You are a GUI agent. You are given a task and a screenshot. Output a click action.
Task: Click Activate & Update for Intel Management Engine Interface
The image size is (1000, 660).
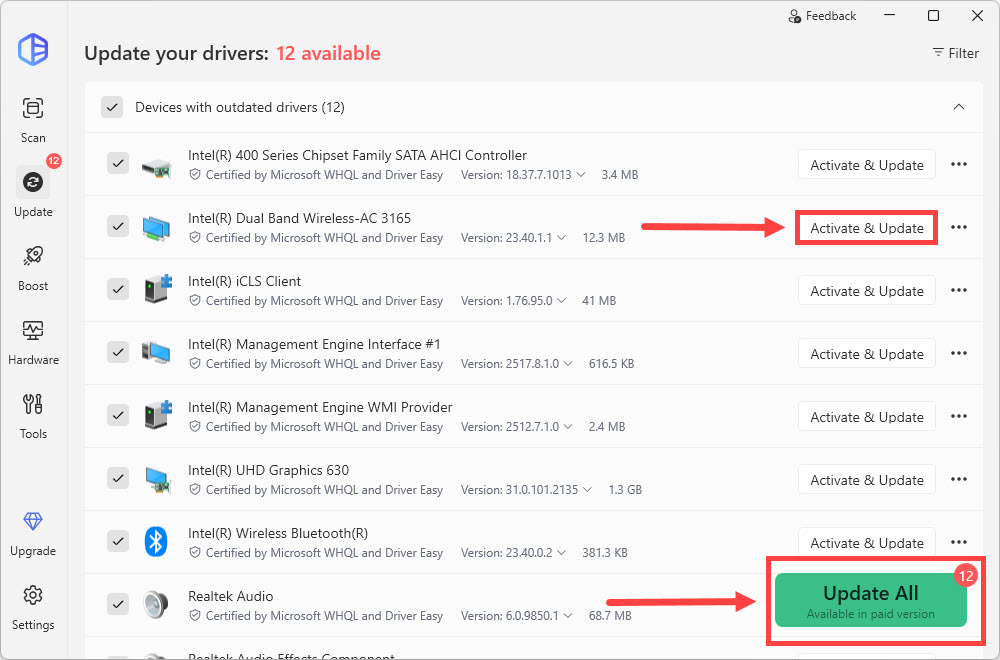(866, 354)
